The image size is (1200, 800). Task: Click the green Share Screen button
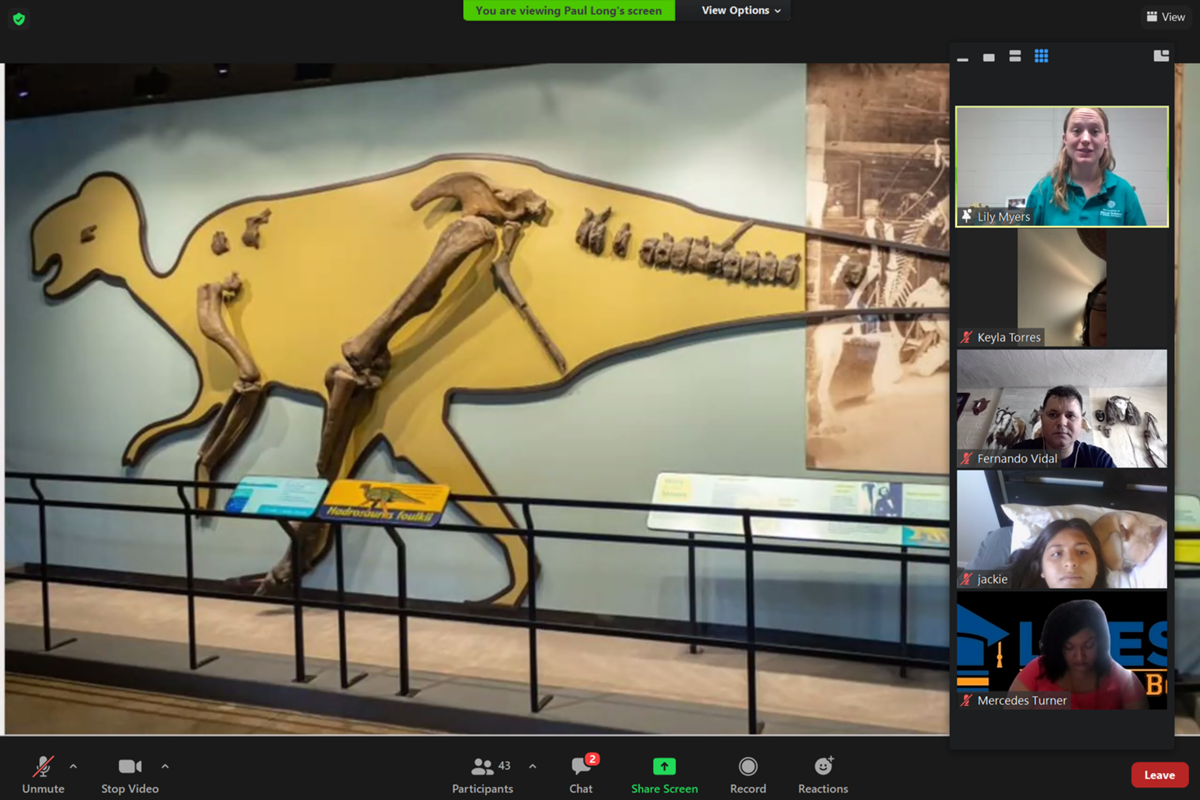point(664,774)
